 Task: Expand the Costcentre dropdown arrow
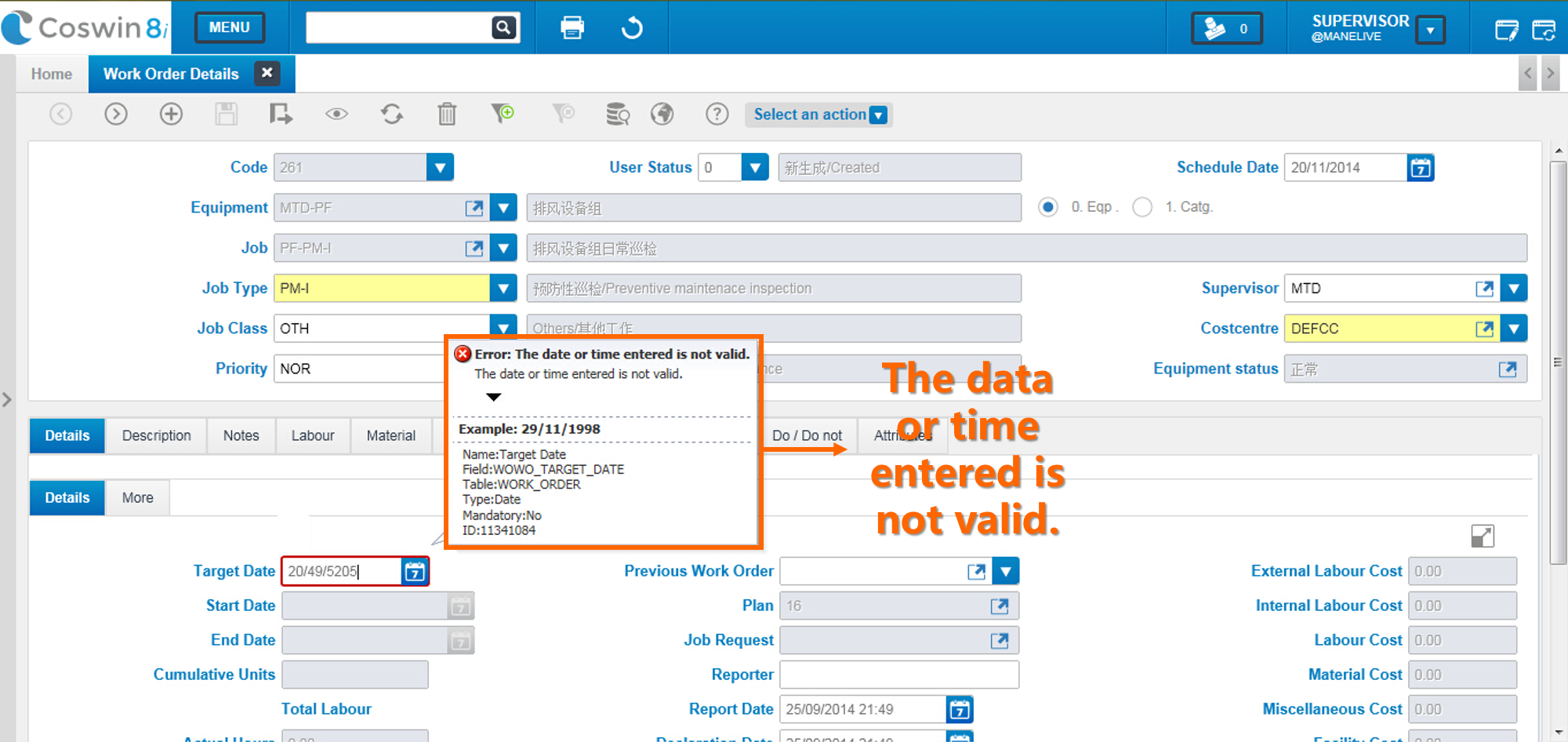[x=1514, y=329]
